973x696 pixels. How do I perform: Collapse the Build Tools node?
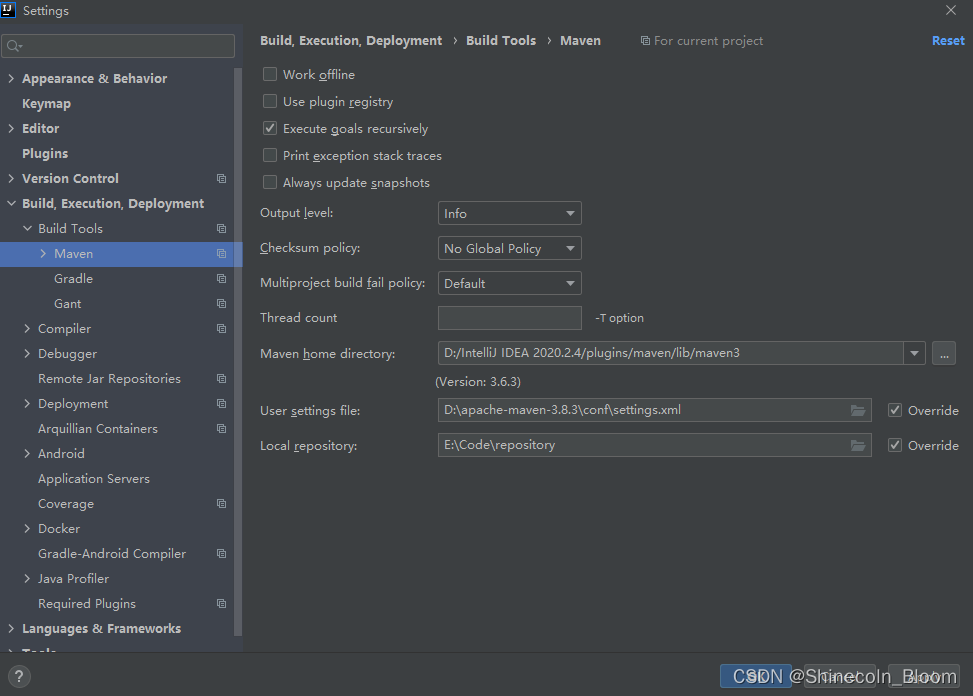point(27,228)
